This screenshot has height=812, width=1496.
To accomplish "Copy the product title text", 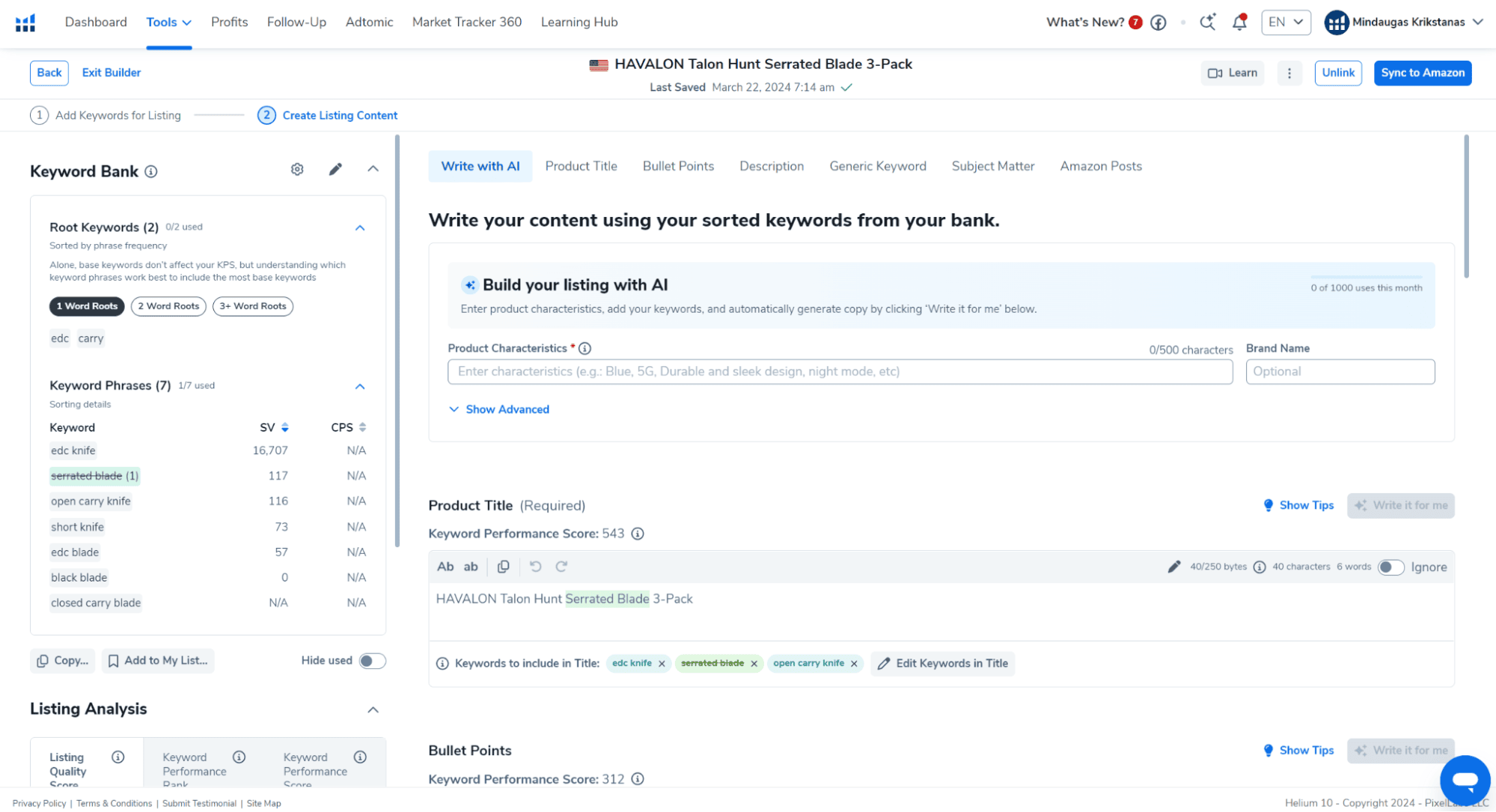I will click(504, 567).
